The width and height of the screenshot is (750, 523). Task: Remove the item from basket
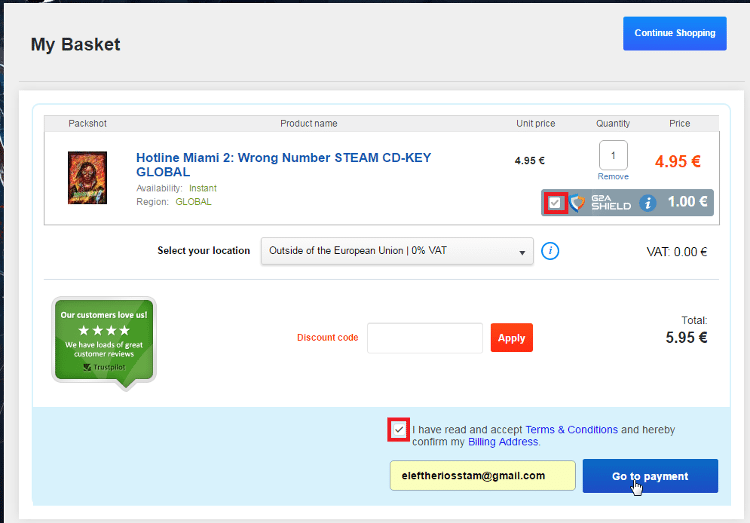pyautogui.click(x=613, y=177)
